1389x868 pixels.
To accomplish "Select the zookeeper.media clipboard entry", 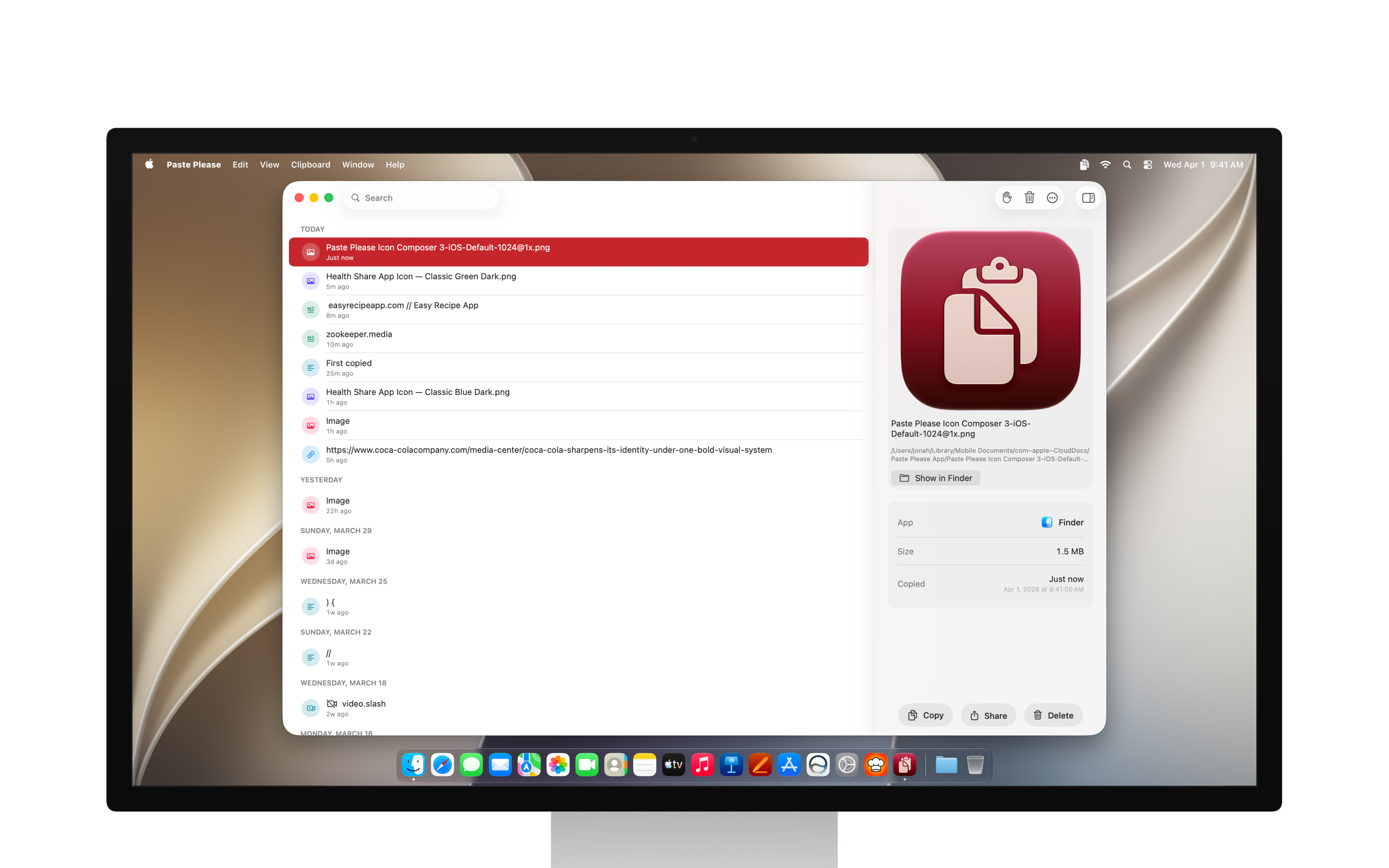I will click(579, 339).
